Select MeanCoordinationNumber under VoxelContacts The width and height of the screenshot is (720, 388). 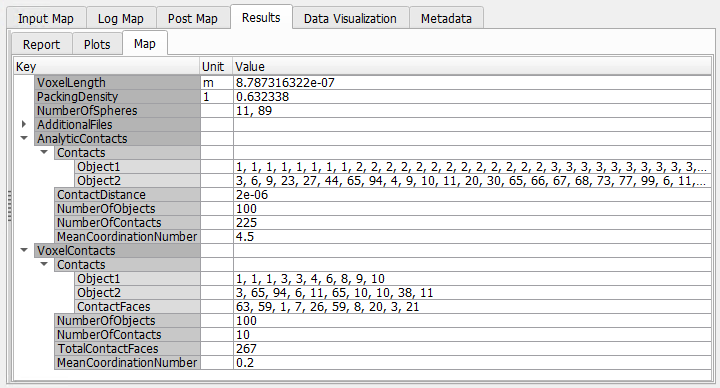127,363
